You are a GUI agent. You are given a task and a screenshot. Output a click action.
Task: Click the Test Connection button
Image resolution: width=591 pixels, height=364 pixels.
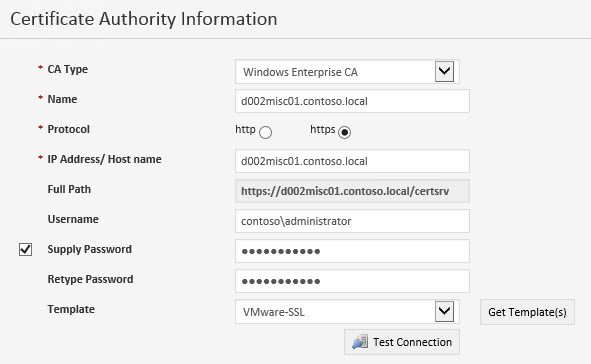402,342
